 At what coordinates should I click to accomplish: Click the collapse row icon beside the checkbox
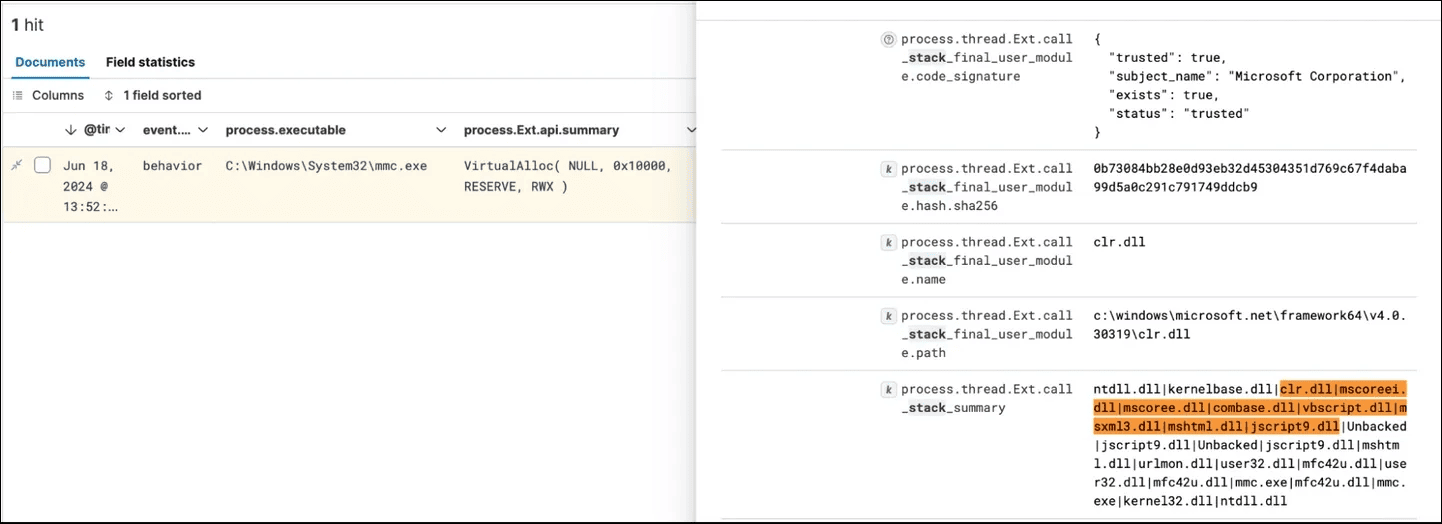pyautogui.click(x=16, y=165)
